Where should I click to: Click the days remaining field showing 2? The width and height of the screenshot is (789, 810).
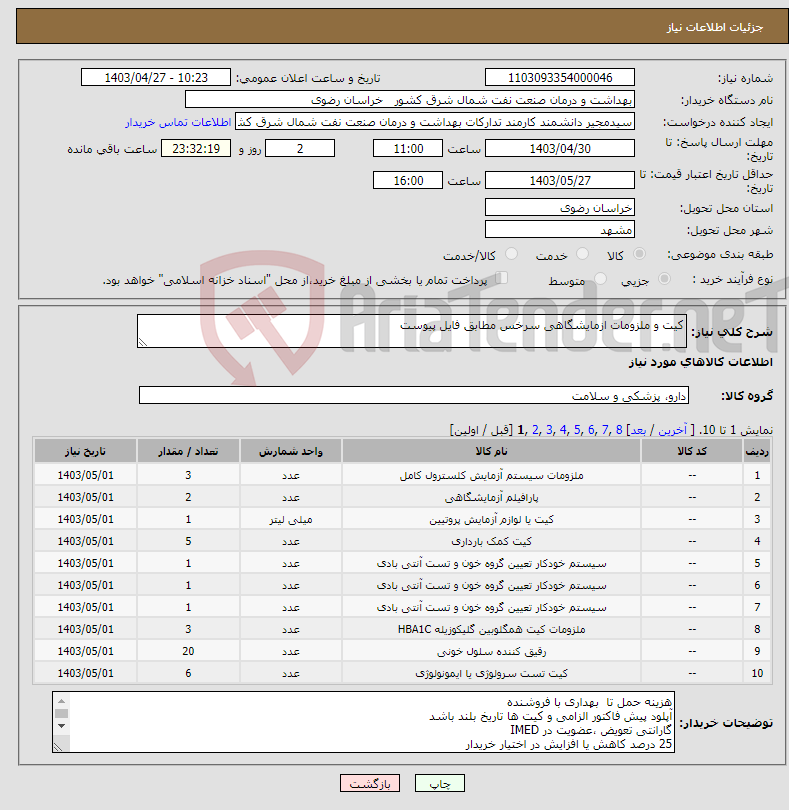pyautogui.click(x=300, y=149)
